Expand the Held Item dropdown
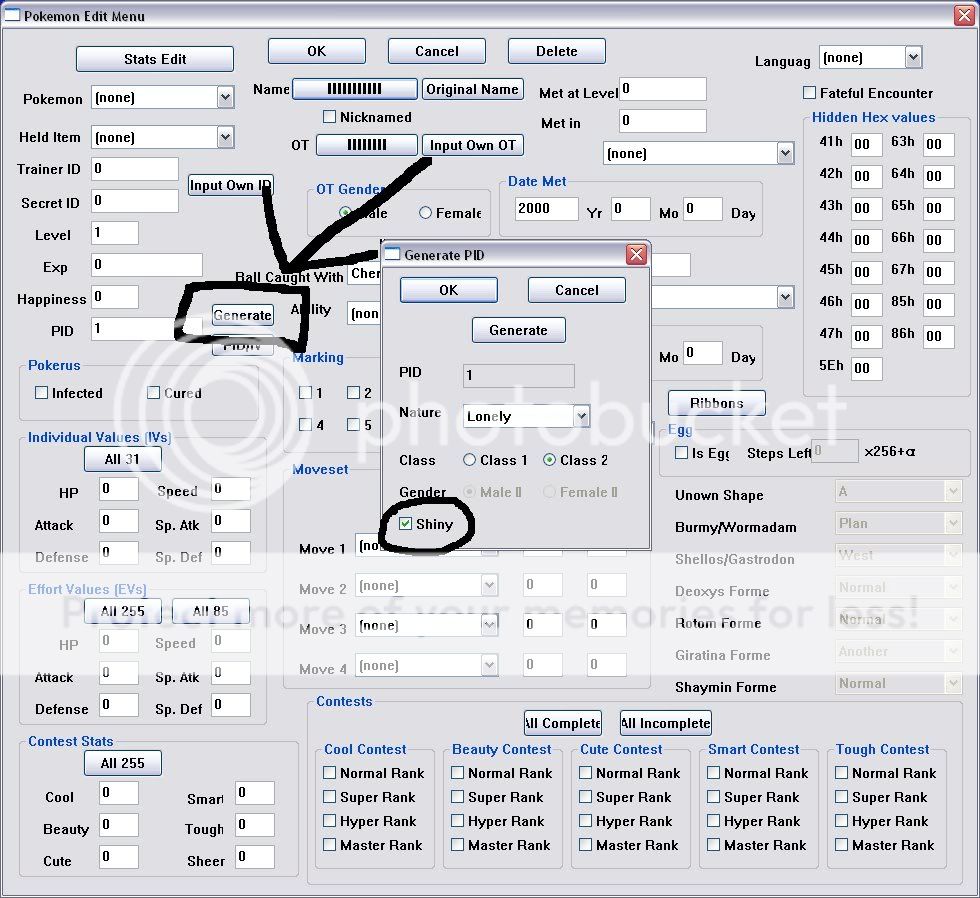Screen dimensions: 980x898 tap(225, 137)
